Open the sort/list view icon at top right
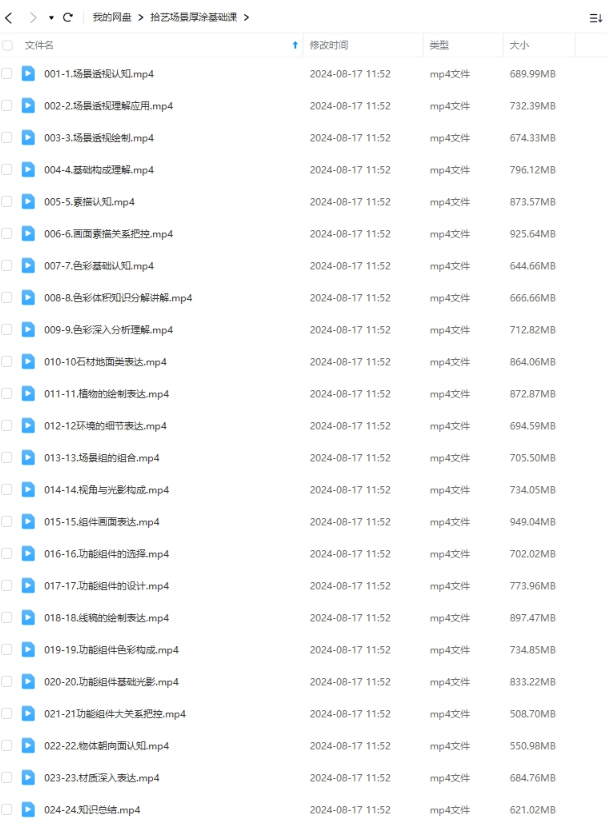607x825 pixels. [595, 18]
